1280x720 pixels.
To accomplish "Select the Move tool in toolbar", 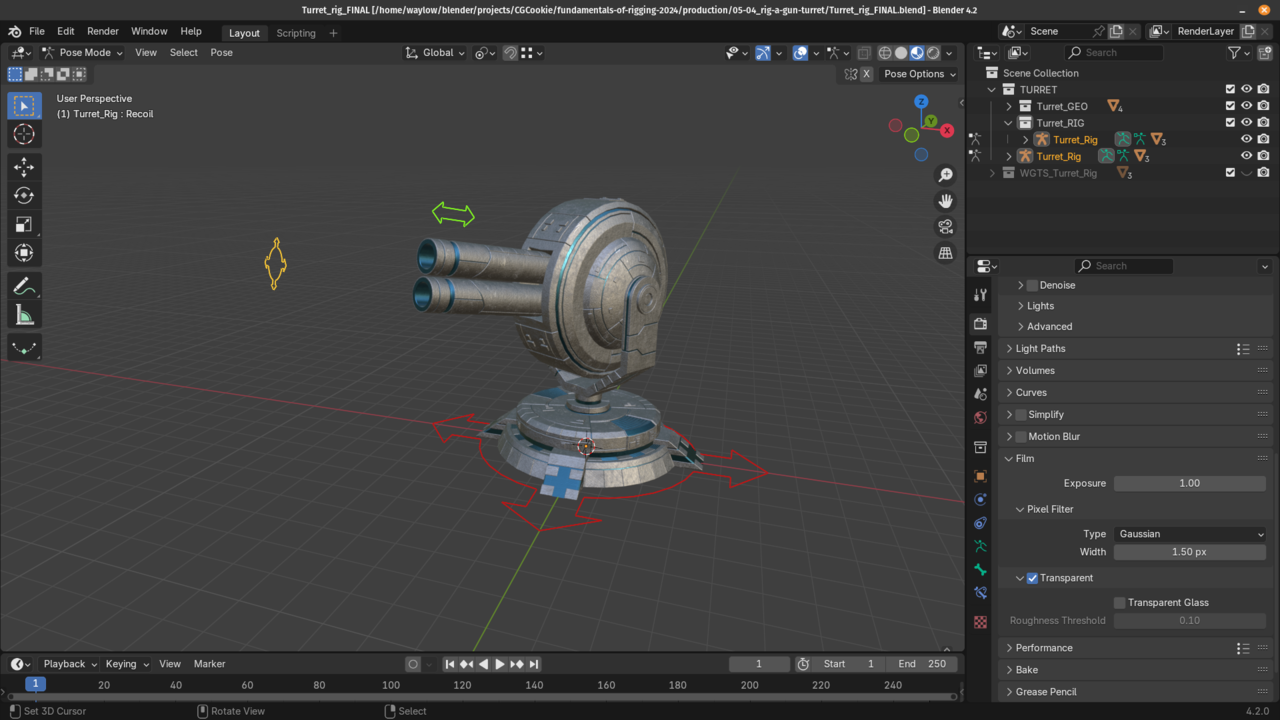I will pos(24,167).
